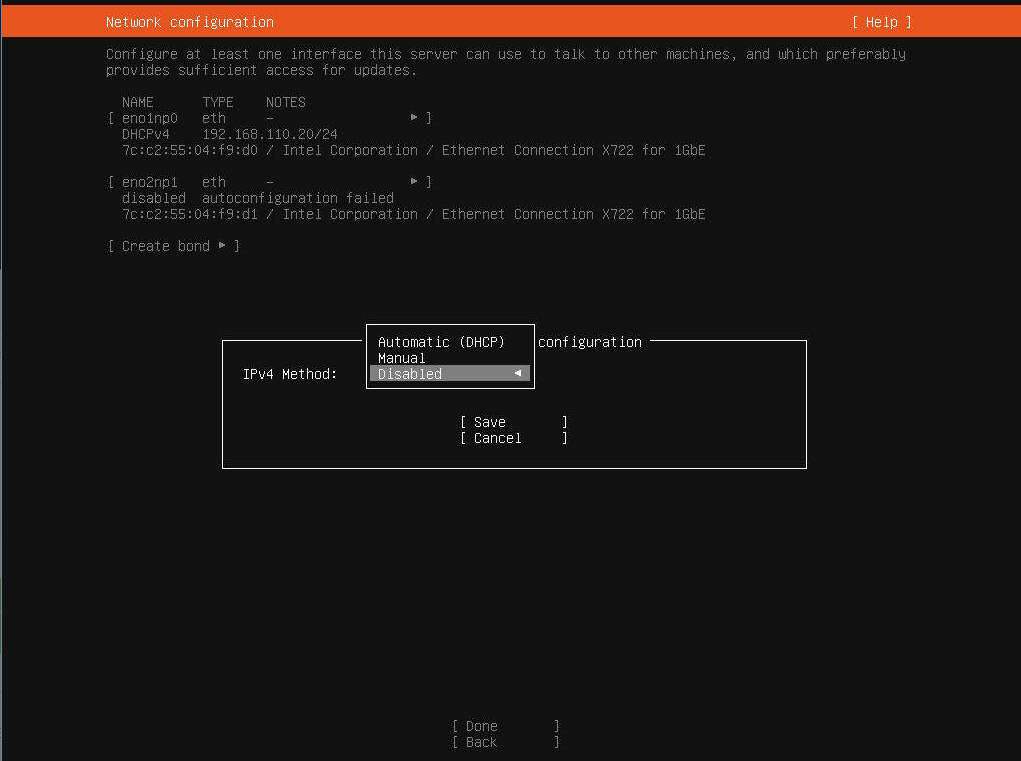This screenshot has width=1021, height=761.
Task: Choose Manual from IPv4 method list
Action: pyautogui.click(x=402, y=358)
